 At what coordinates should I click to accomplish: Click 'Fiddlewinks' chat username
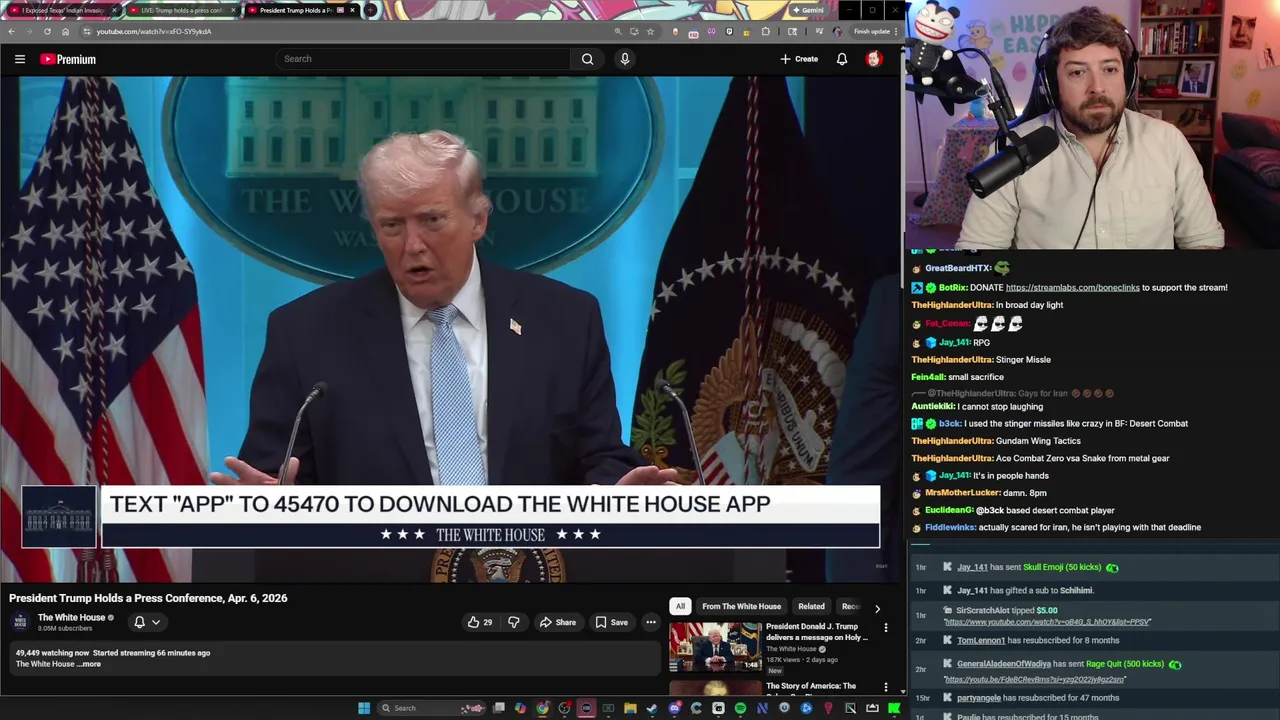(x=950, y=528)
